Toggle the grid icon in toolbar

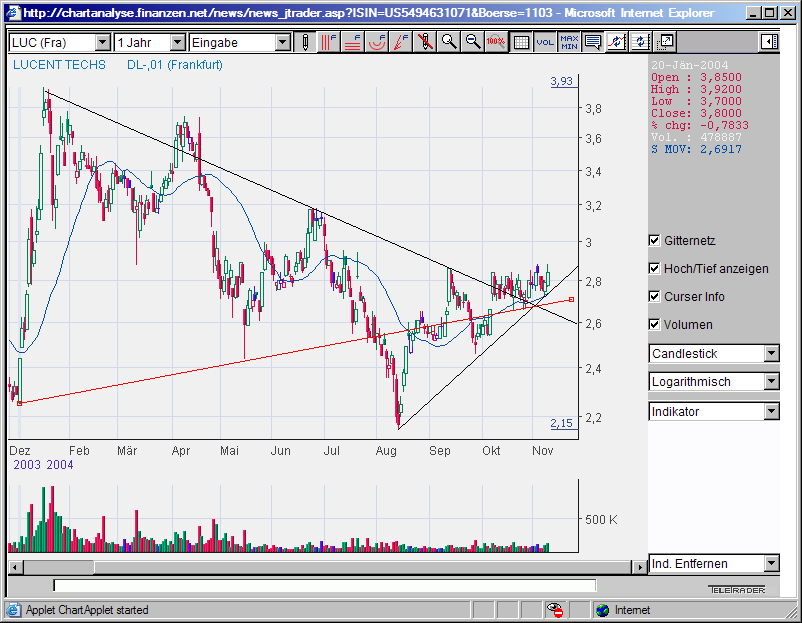pyautogui.click(x=521, y=42)
